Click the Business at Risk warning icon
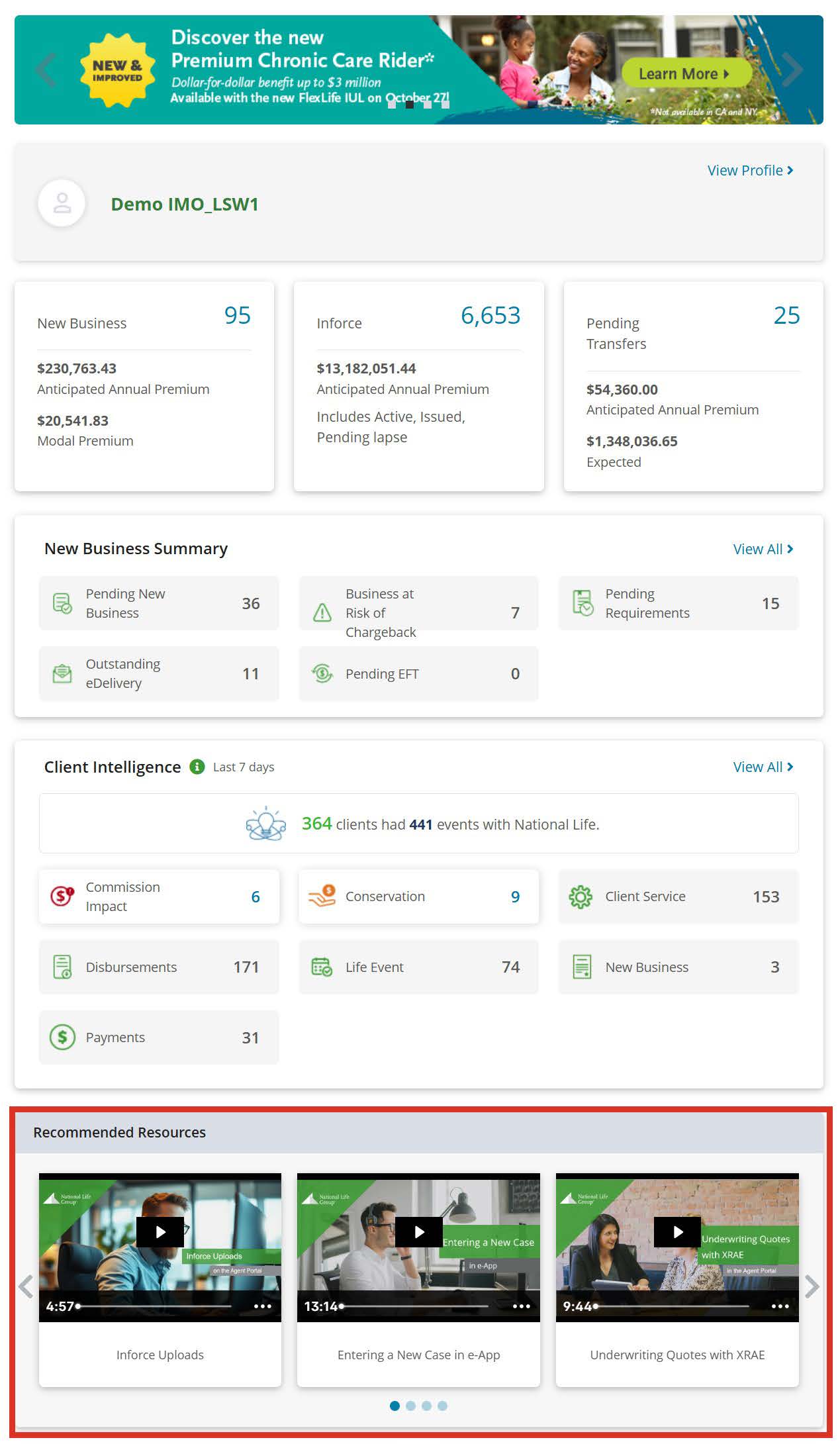Image resolution: width=840 pixels, height=1444 pixels. tap(322, 612)
